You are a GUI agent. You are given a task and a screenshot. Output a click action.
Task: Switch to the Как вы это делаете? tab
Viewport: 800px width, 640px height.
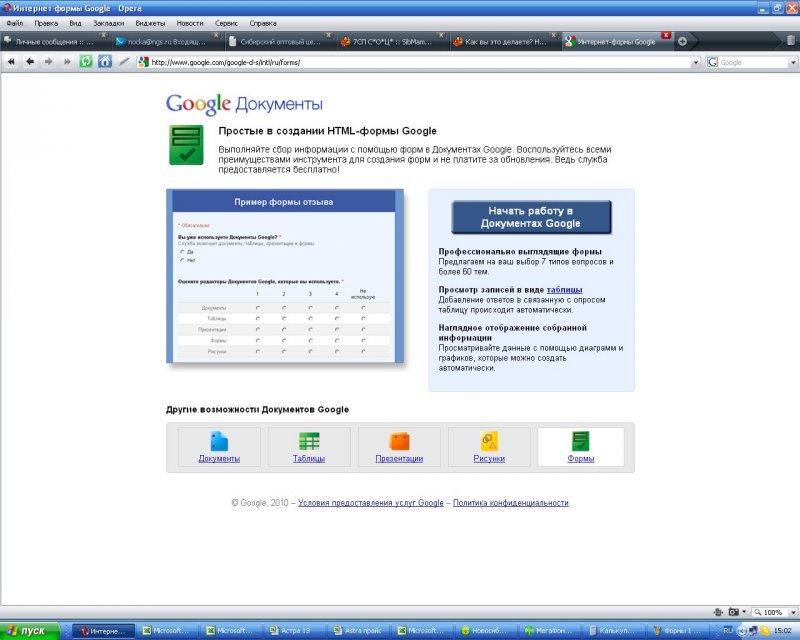pyautogui.click(x=505, y=42)
